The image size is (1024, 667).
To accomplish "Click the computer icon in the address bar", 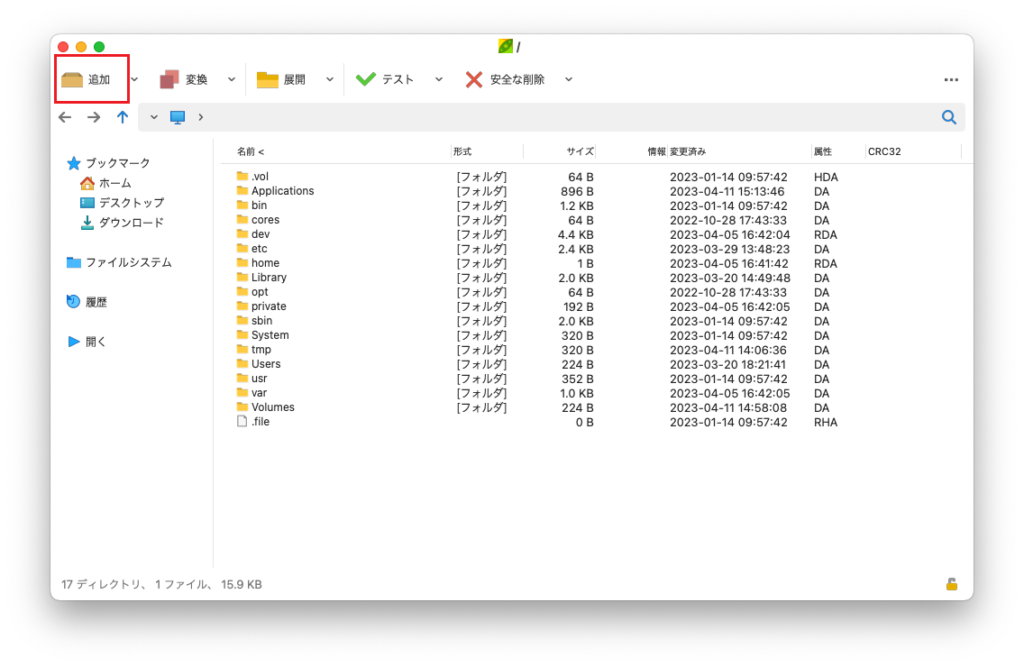I will coord(178,118).
